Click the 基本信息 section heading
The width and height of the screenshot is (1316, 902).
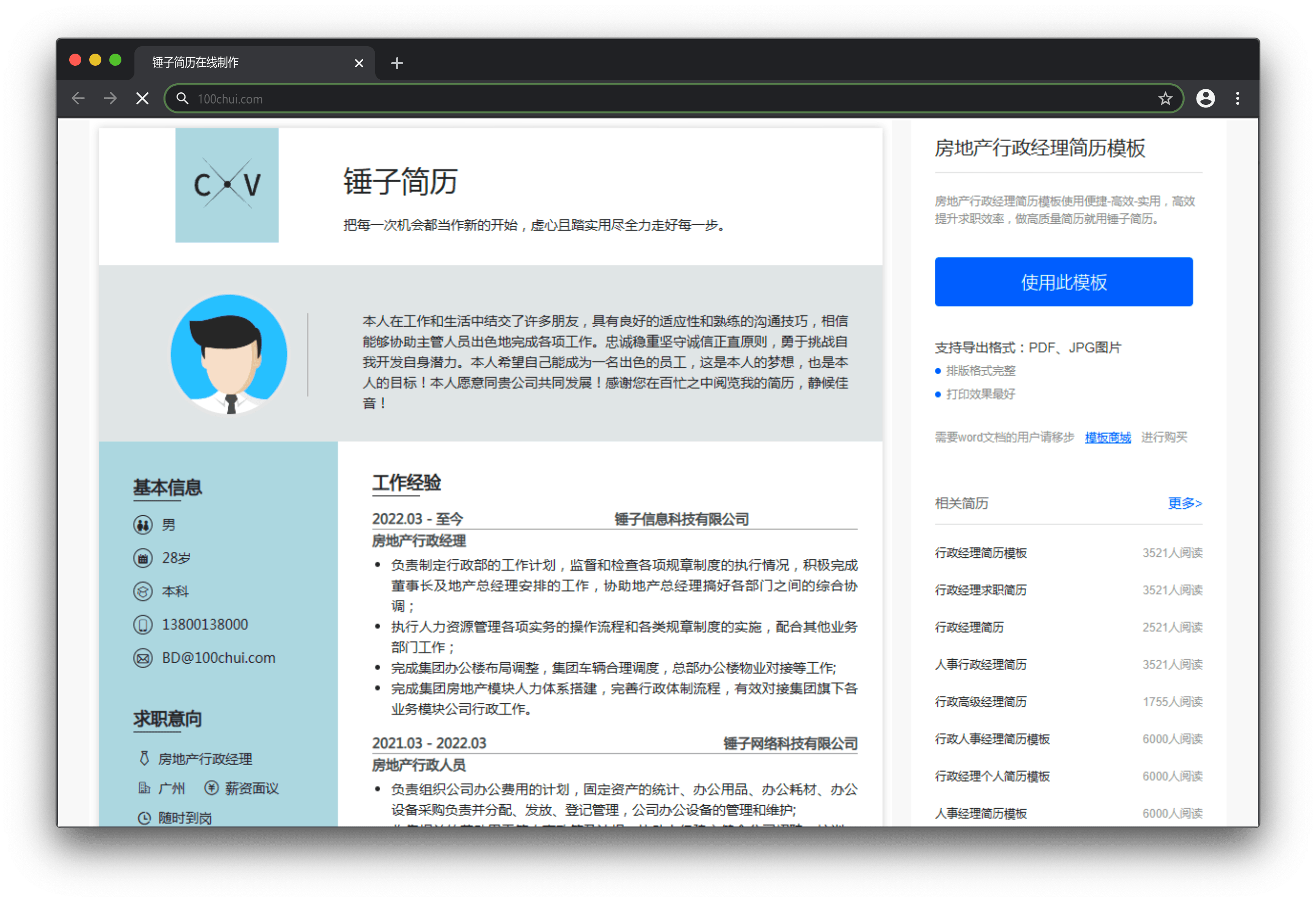(x=167, y=487)
